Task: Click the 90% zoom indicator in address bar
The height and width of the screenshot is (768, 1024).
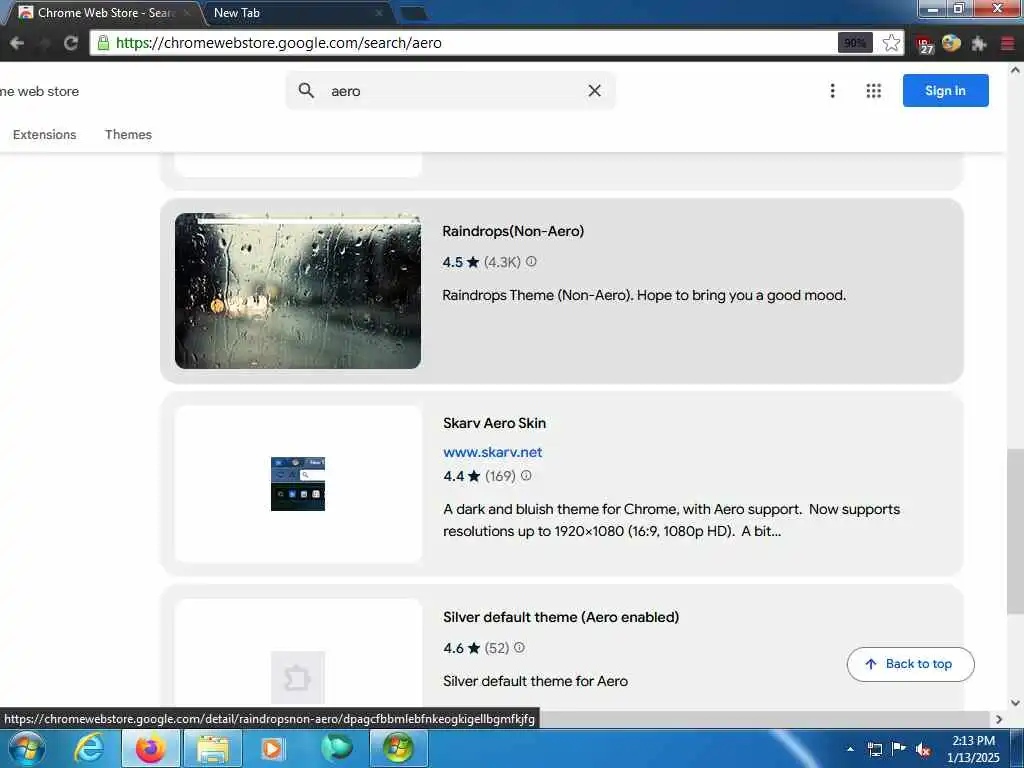Action: 855,43
